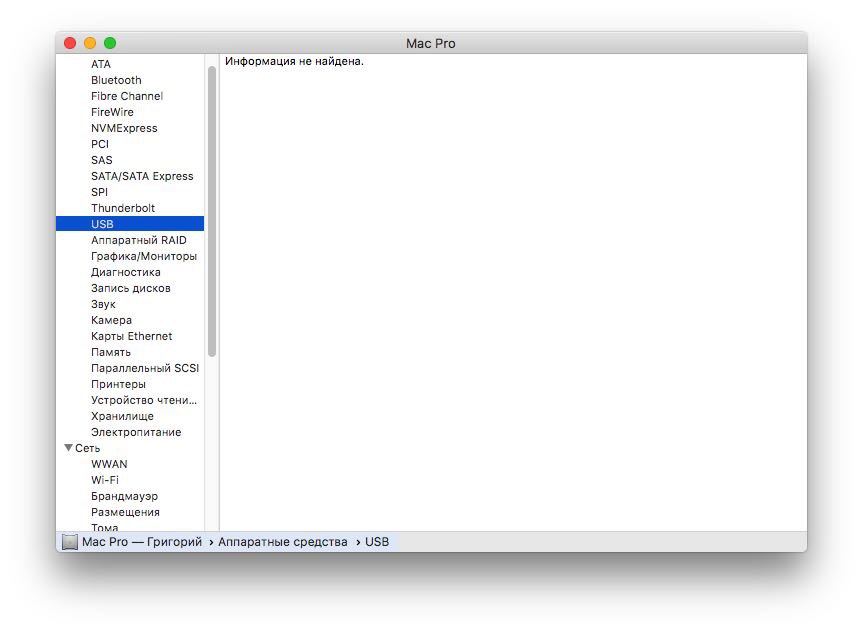Select Память in the sidebar
Viewport: 863px width, 632px height.
pyautogui.click(x=111, y=352)
